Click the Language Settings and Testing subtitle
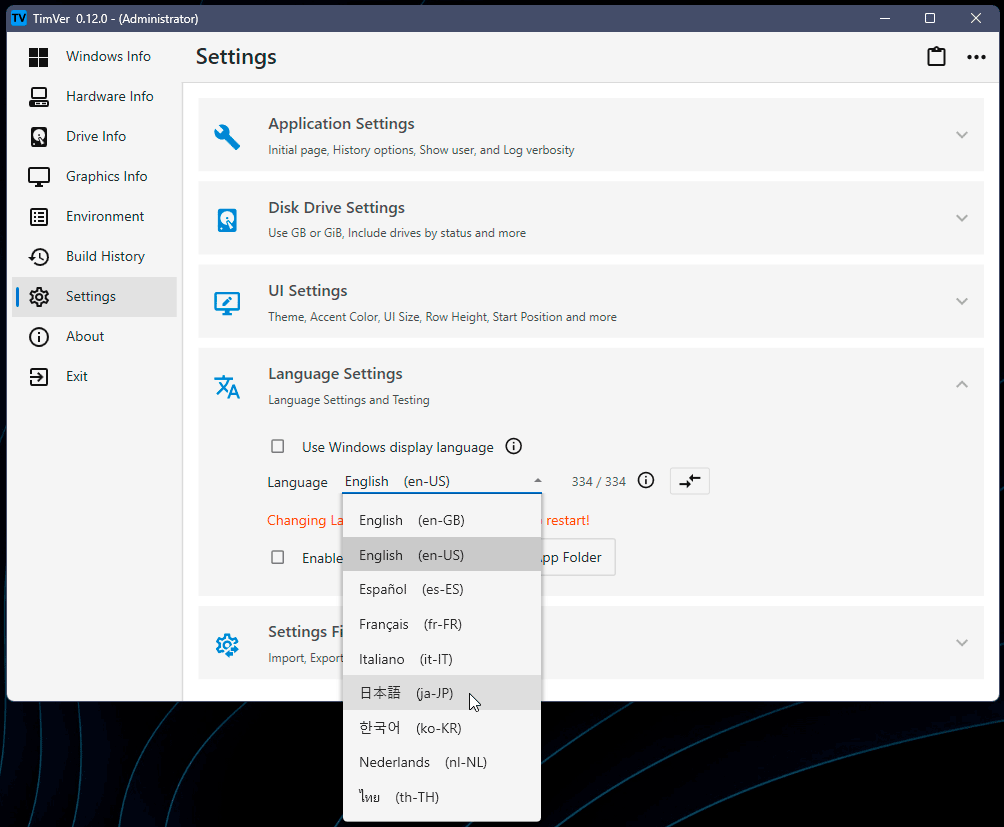 [x=348, y=400]
